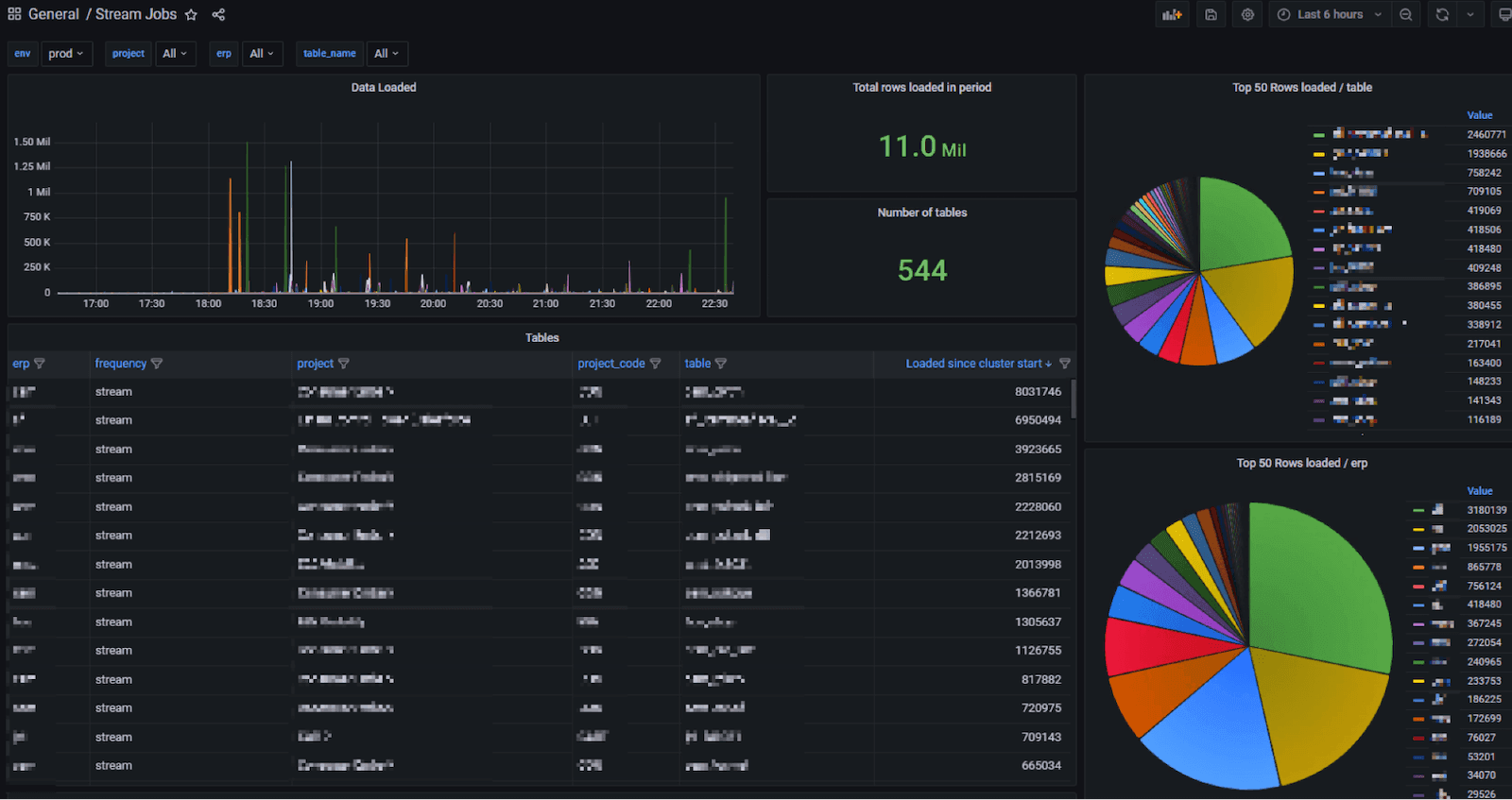The height and width of the screenshot is (800, 1512).
Task: Save the dashboard with disk icon
Action: click(1211, 14)
